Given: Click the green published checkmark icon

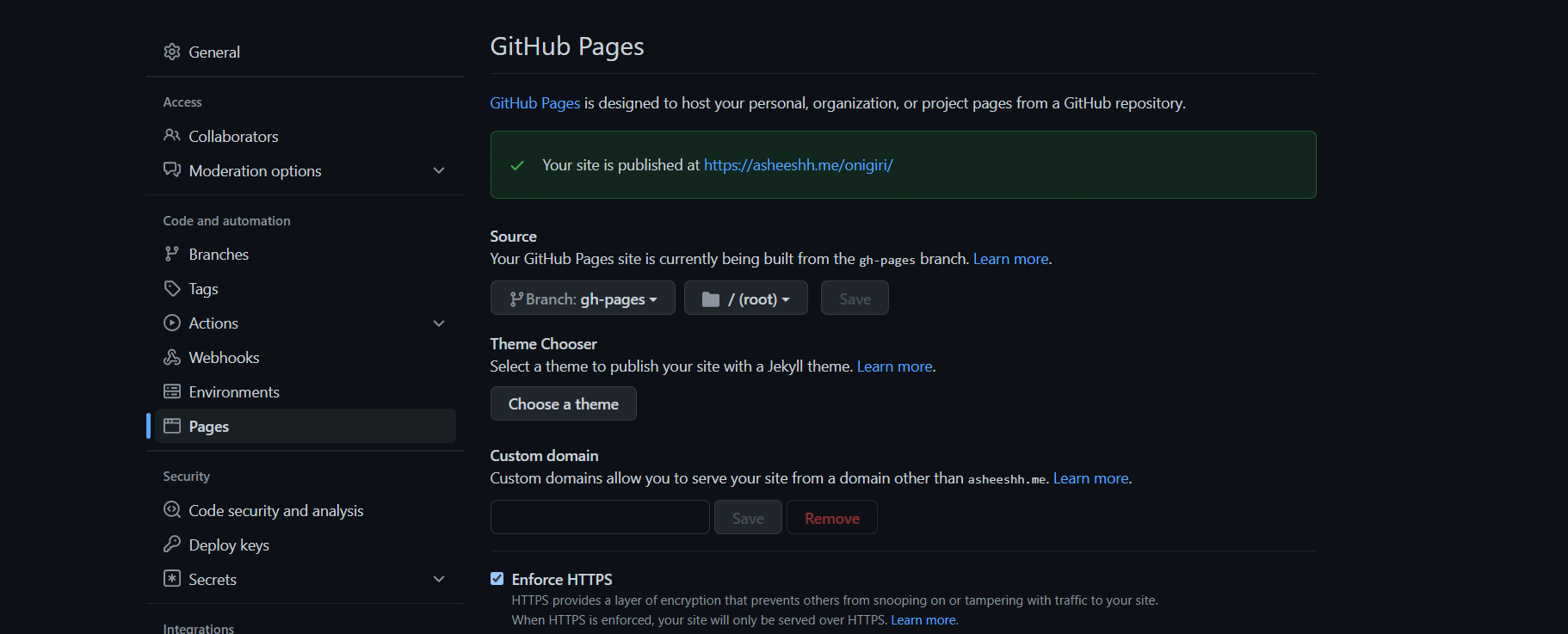Looking at the screenshot, I should (517, 165).
